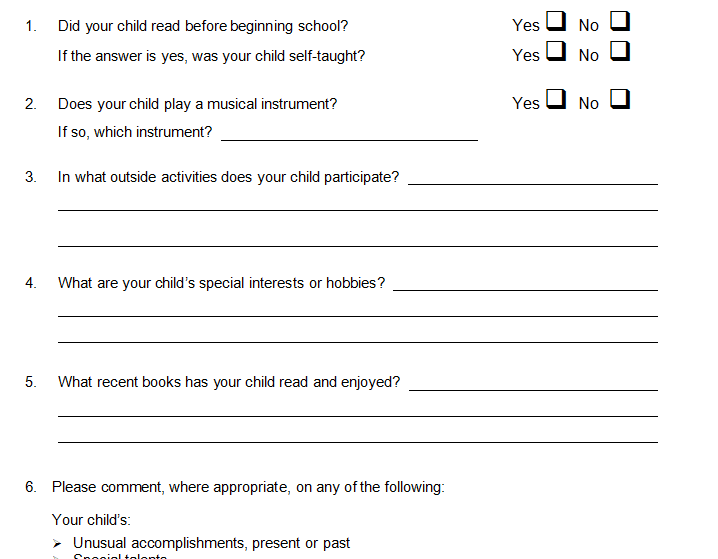Click first answer line for outside activities

(533, 179)
